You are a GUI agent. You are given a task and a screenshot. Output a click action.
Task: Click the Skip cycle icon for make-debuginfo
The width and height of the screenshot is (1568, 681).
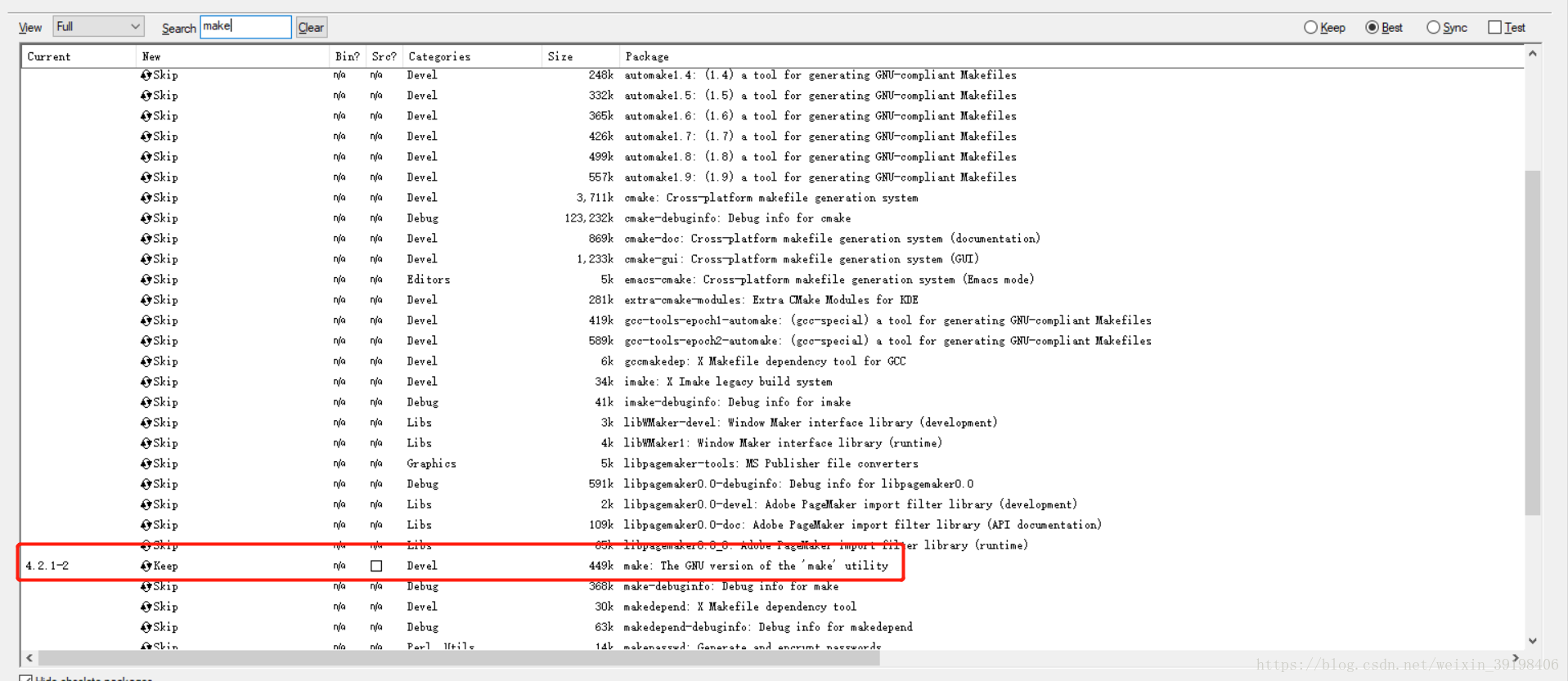(146, 586)
